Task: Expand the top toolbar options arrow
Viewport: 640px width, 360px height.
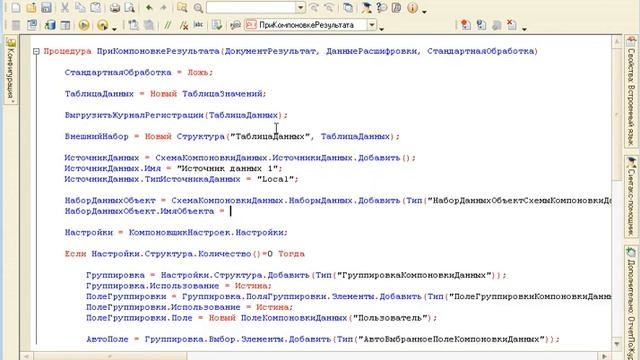Action: click(424, 11)
